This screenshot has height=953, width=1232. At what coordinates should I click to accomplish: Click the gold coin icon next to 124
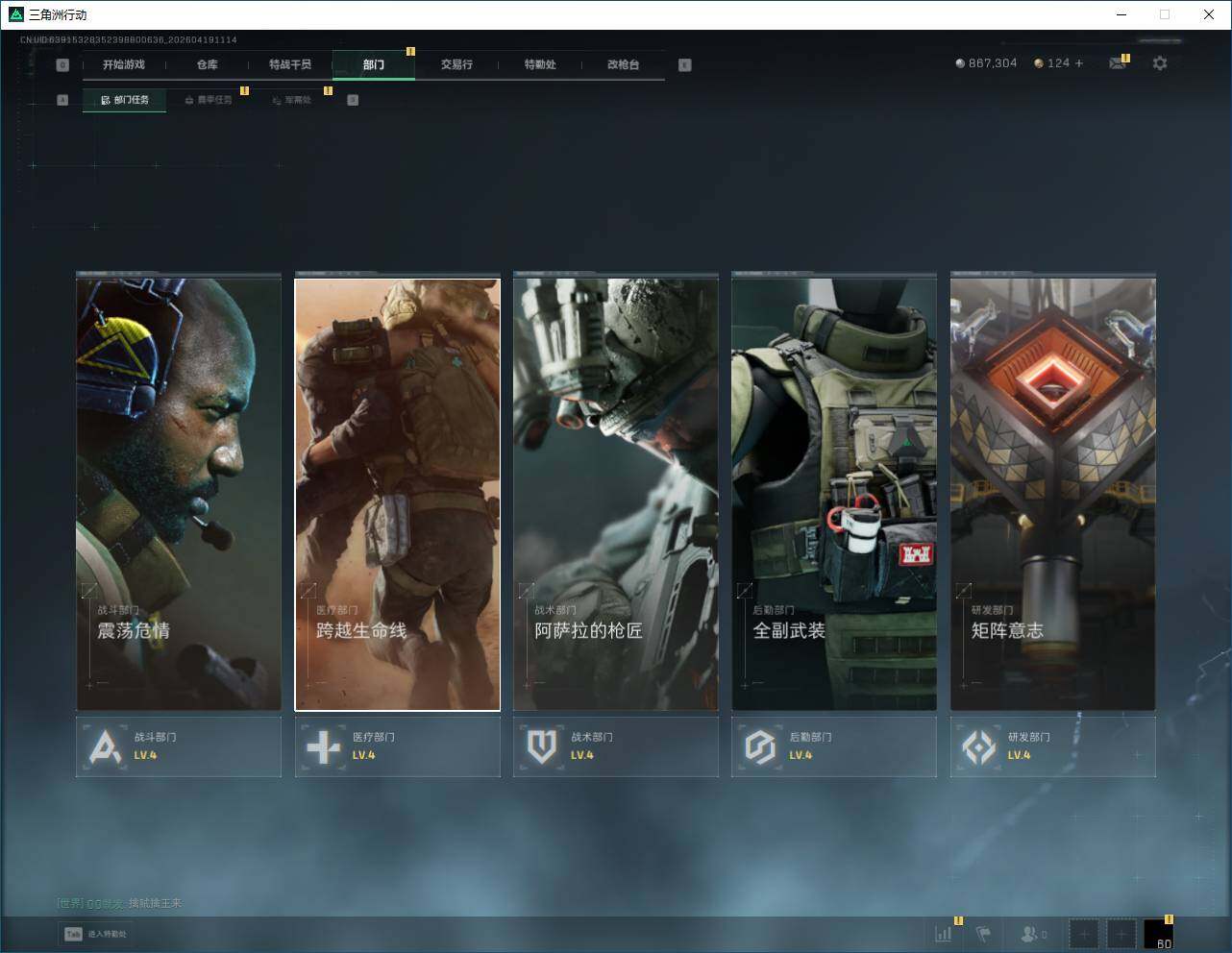(1039, 63)
